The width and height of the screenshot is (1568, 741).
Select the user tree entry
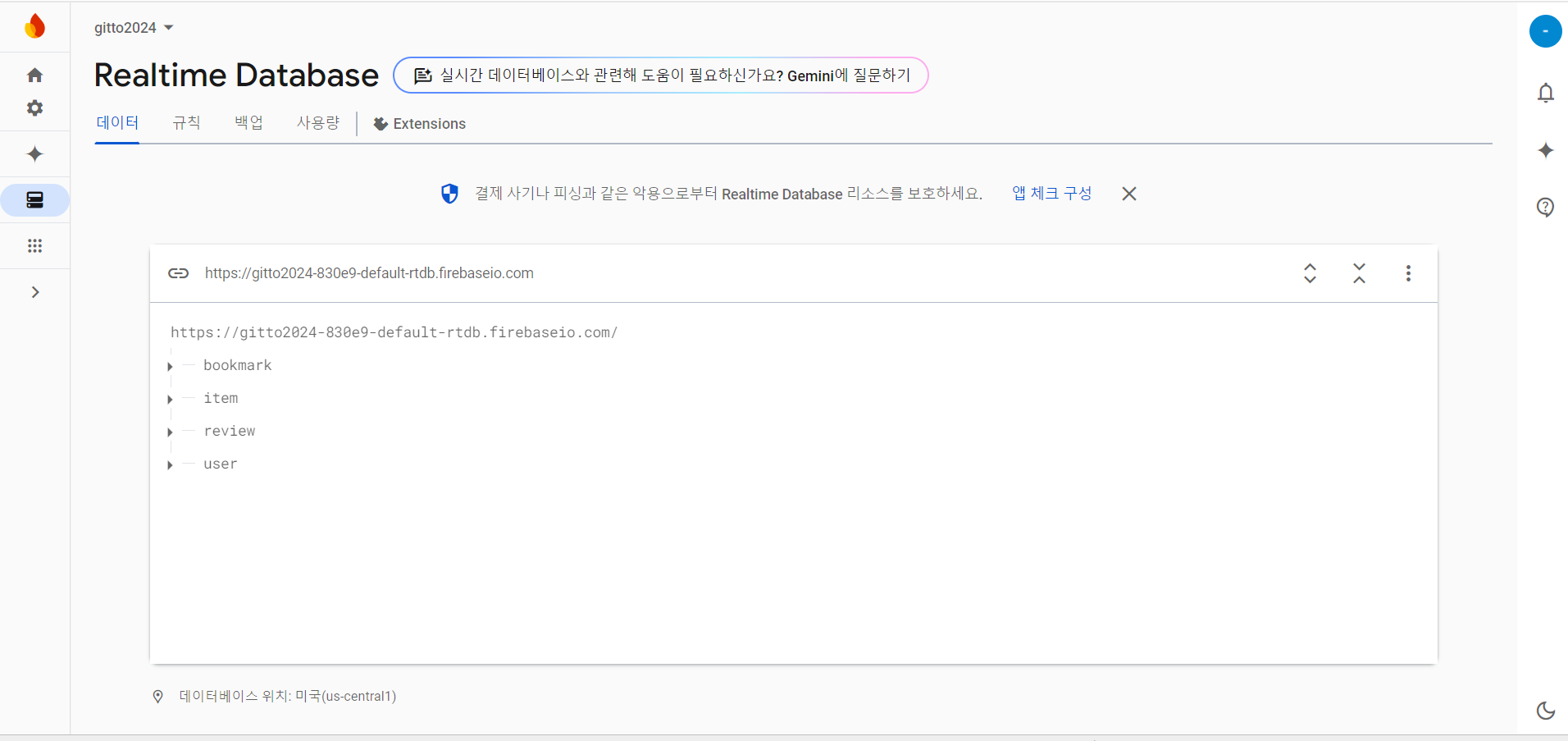(x=220, y=464)
